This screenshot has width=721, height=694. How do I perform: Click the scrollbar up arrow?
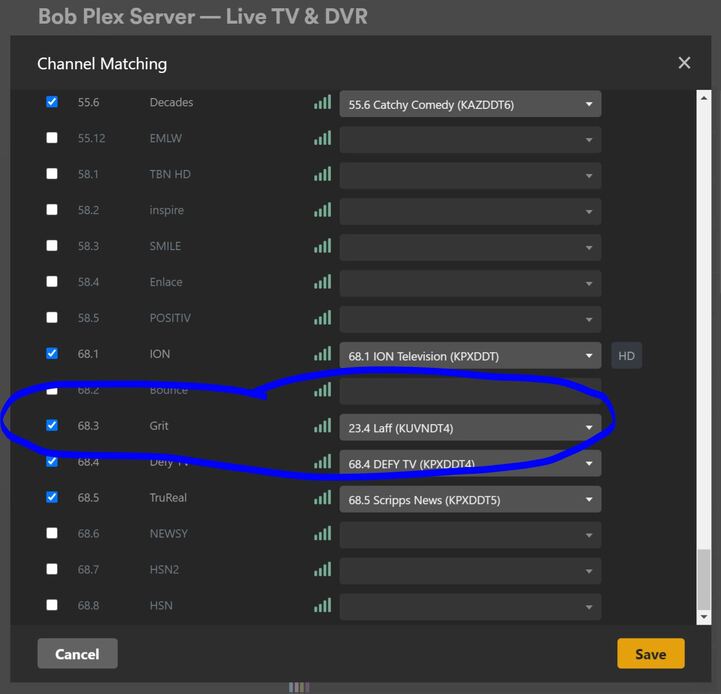click(x=704, y=98)
